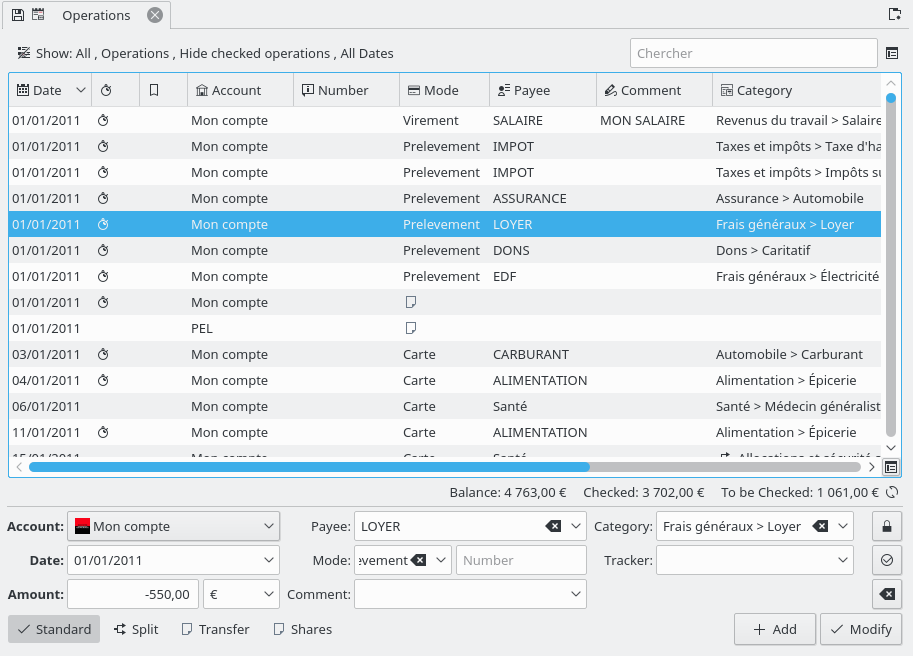This screenshot has height=656, width=913.
Task: Click the stopwatch icon on SALAIRE row
Action: pyautogui.click(x=103, y=120)
